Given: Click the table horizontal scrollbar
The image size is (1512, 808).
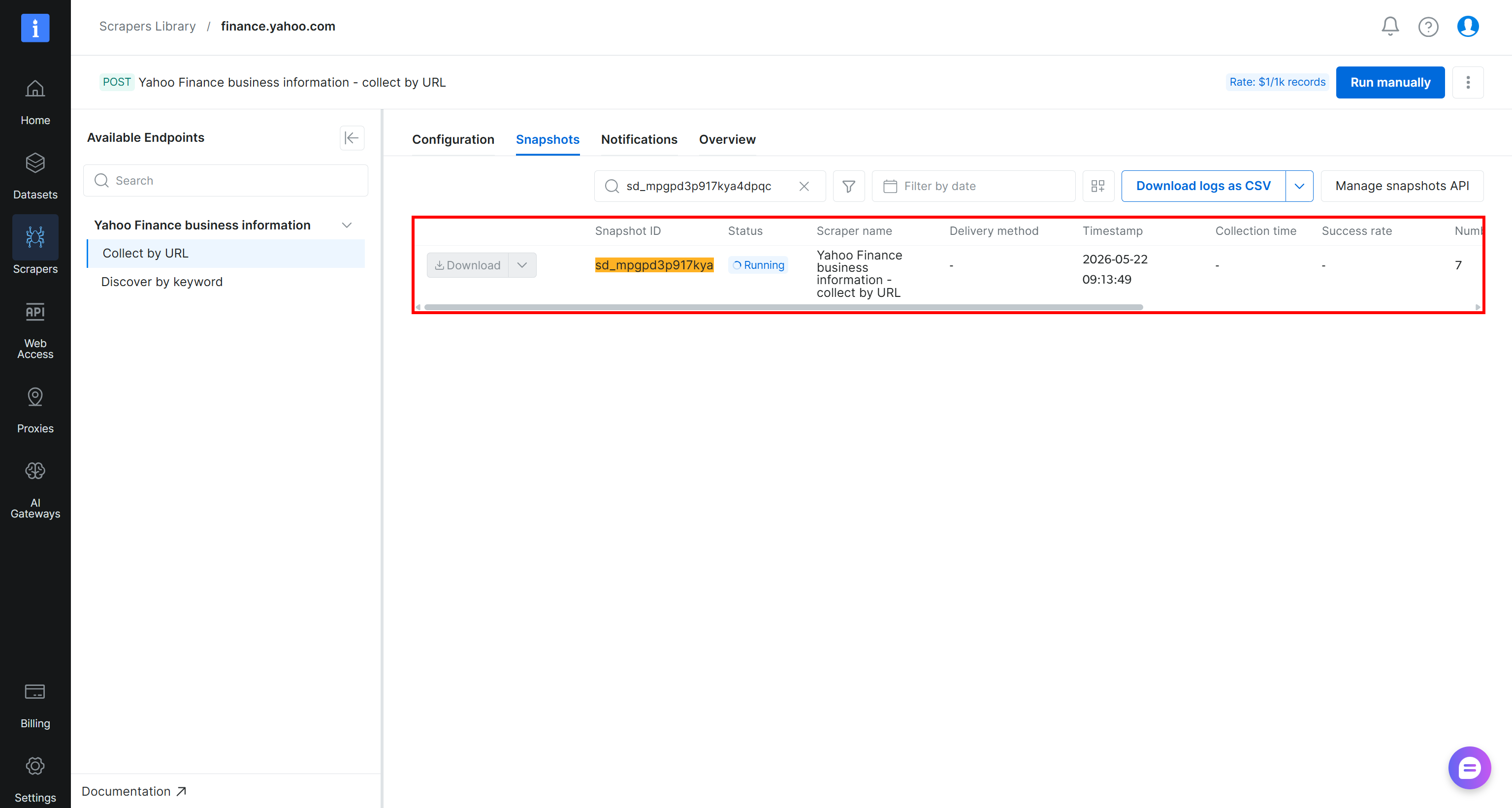Looking at the screenshot, I should click(x=783, y=307).
